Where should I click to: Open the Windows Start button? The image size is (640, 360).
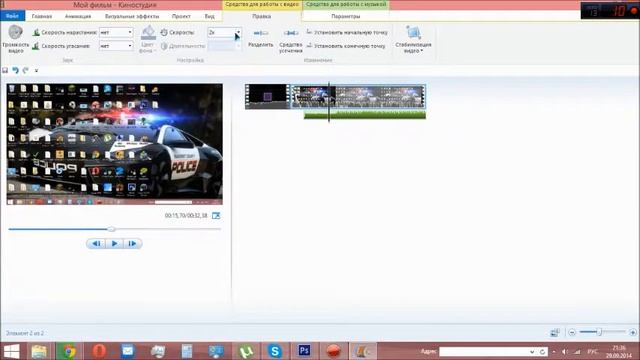point(11,351)
